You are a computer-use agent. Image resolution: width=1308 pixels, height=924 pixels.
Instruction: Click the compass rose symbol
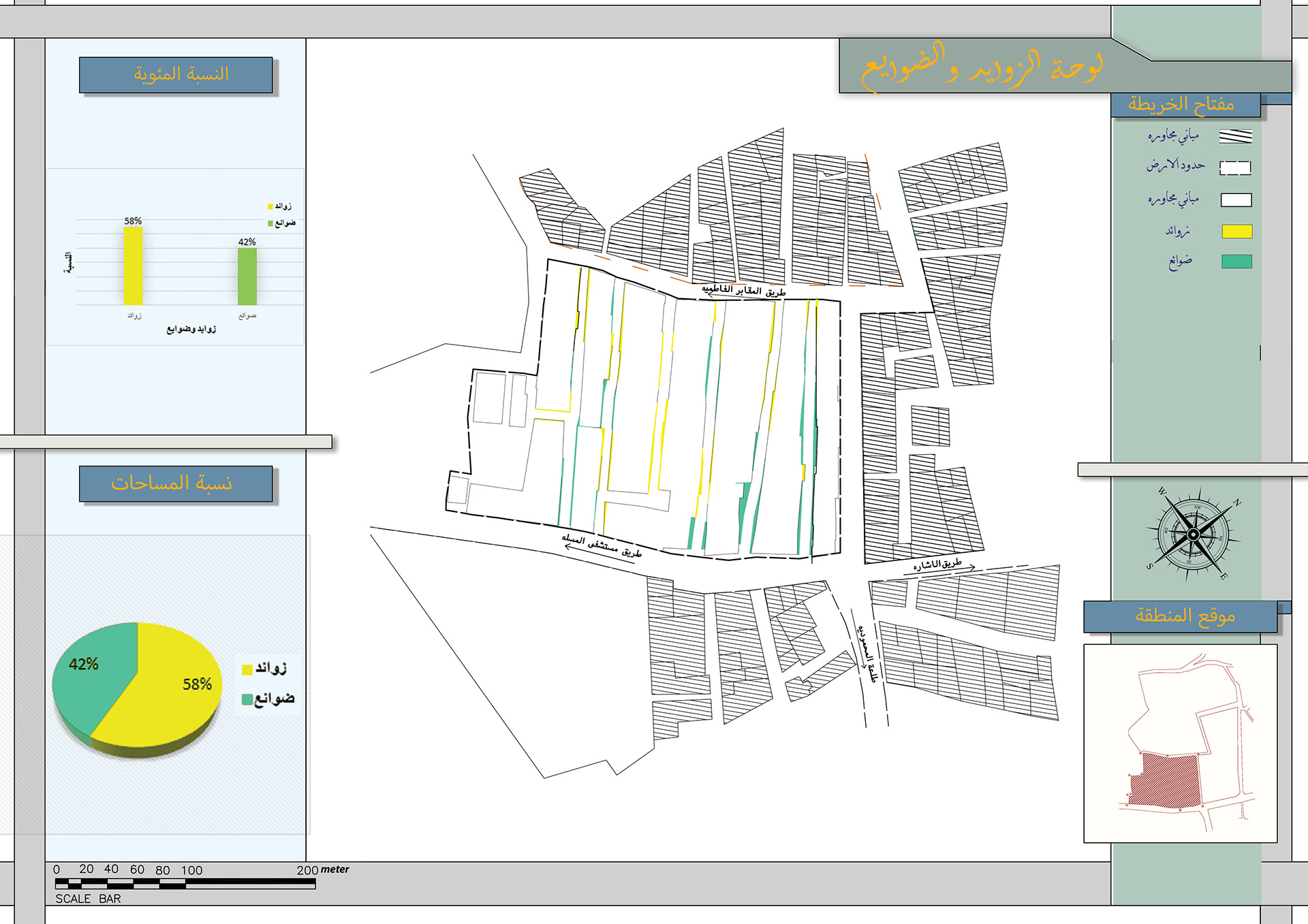pyautogui.click(x=1193, y=535)
